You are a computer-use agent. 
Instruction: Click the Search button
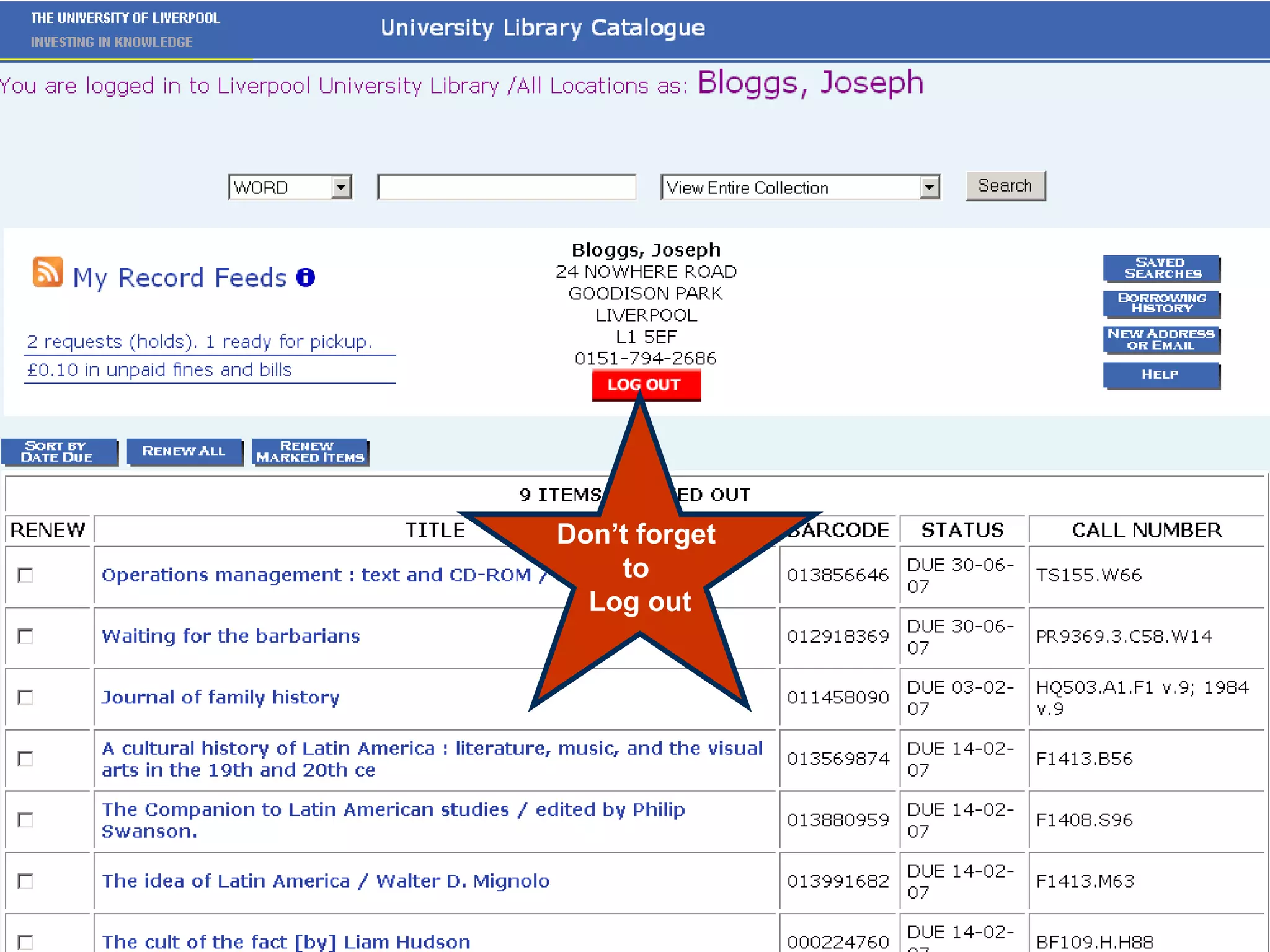(1005, 186)
